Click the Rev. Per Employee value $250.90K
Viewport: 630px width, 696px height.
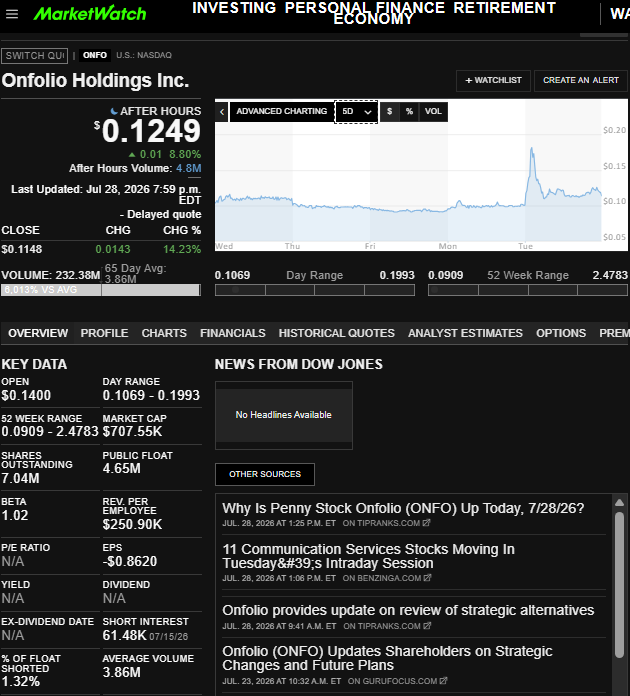point(132,525)
